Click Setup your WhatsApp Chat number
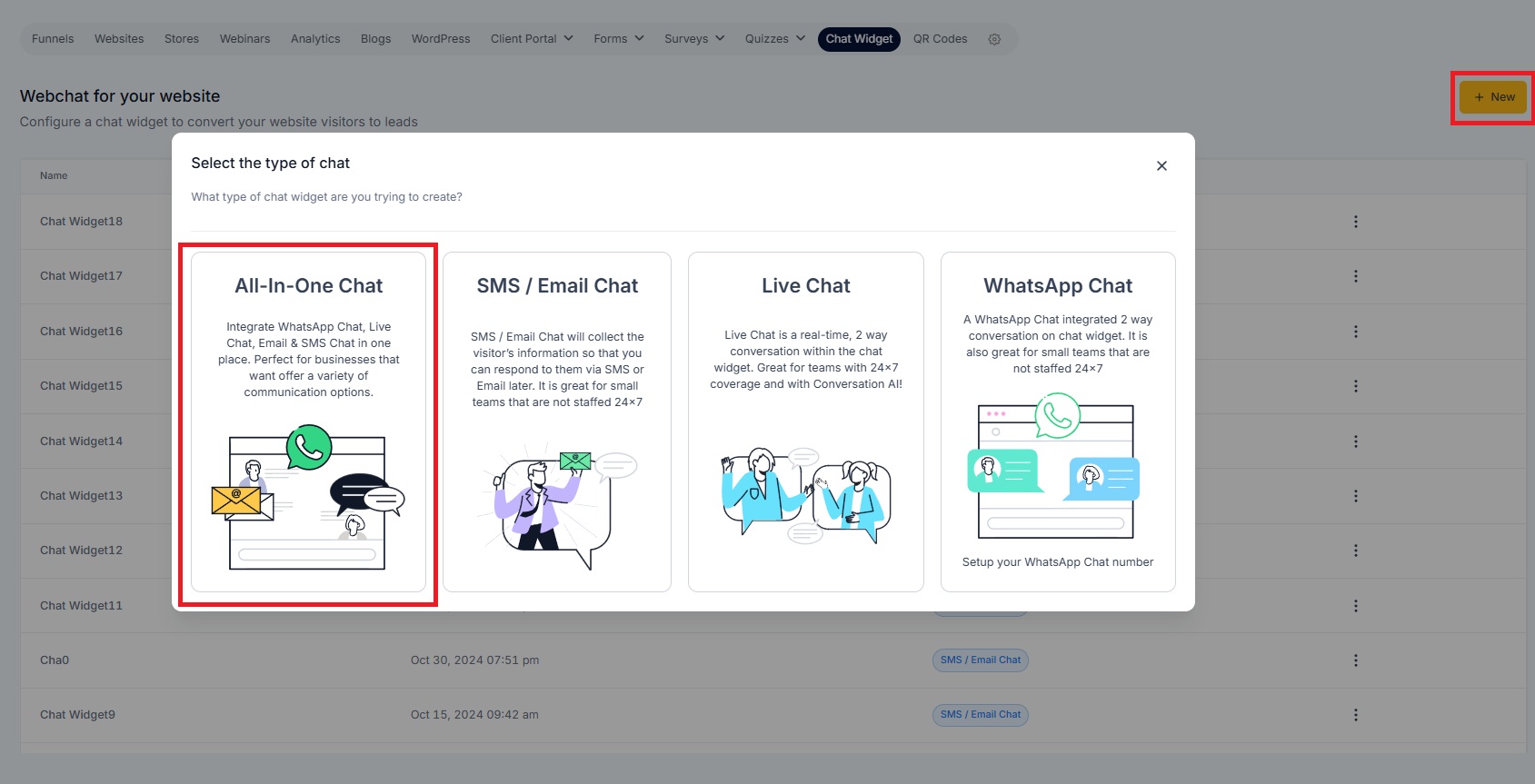 pos(1058,562)
